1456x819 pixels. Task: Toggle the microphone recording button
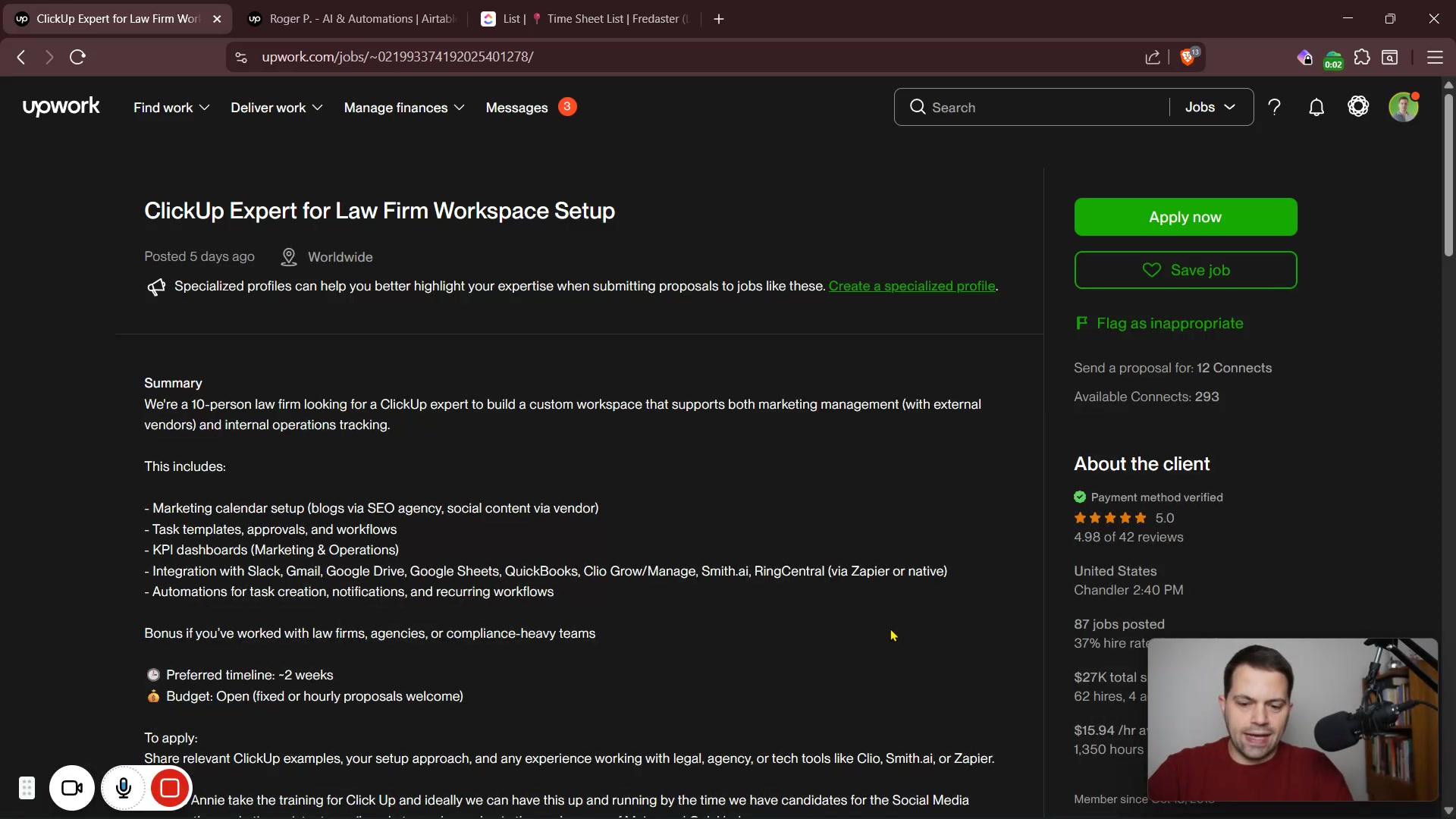coord(124,789)
